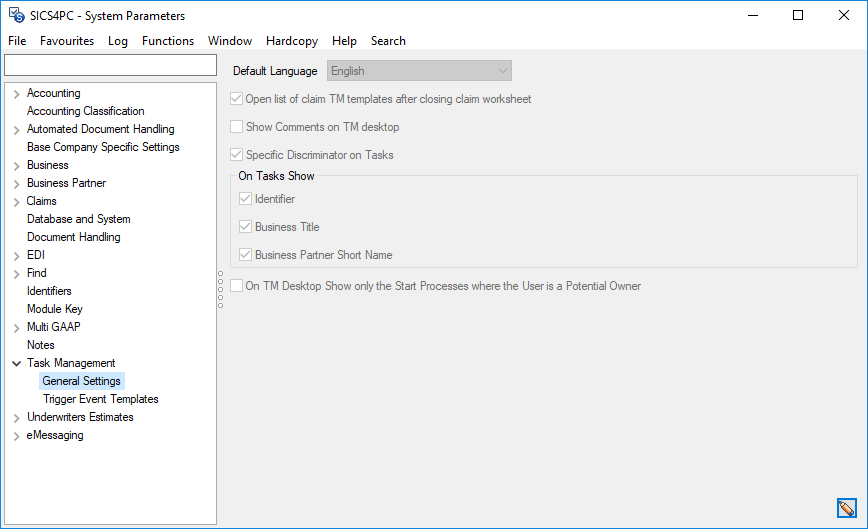The width and height of the screenshot is (868, 529).
Task: Expand the eMessaging tree node
Action: (x=17, y=435)
